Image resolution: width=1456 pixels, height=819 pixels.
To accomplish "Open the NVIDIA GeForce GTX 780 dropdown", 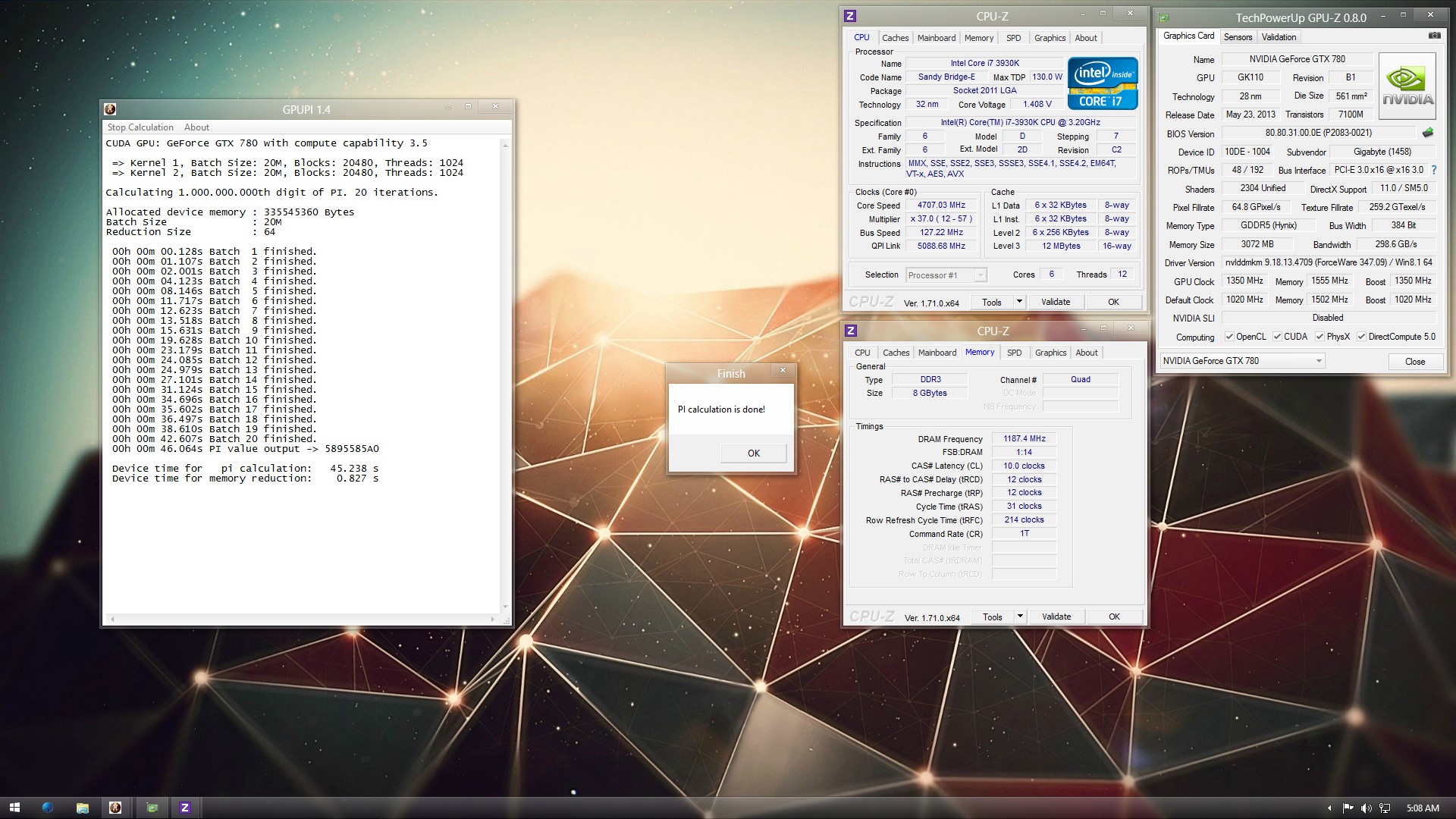I will pos(1242,361).
